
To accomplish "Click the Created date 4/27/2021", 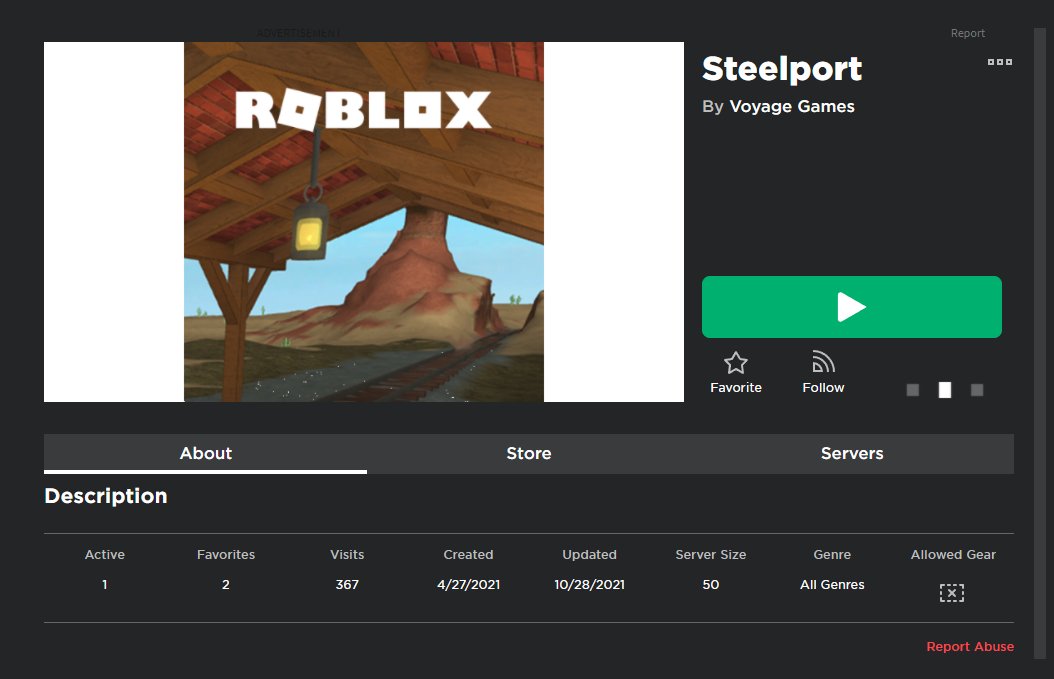I will click(469, 585).
